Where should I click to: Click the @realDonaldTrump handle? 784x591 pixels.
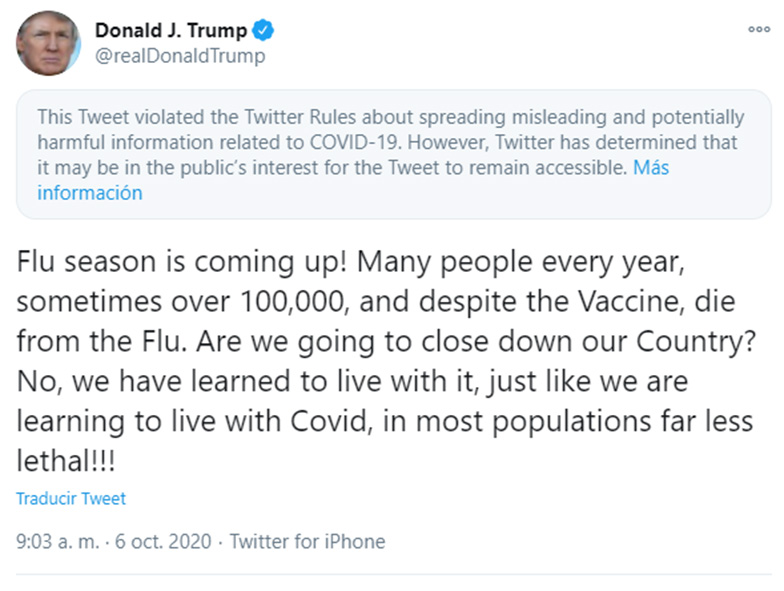pos(180,56)
